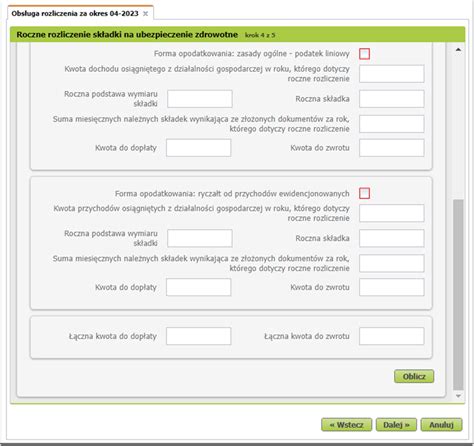The width and height of the screenshot is (474, 446).
Task: Click 'Kwota do zwrotu' field in ryczałt section
Action: click(392, 287)
